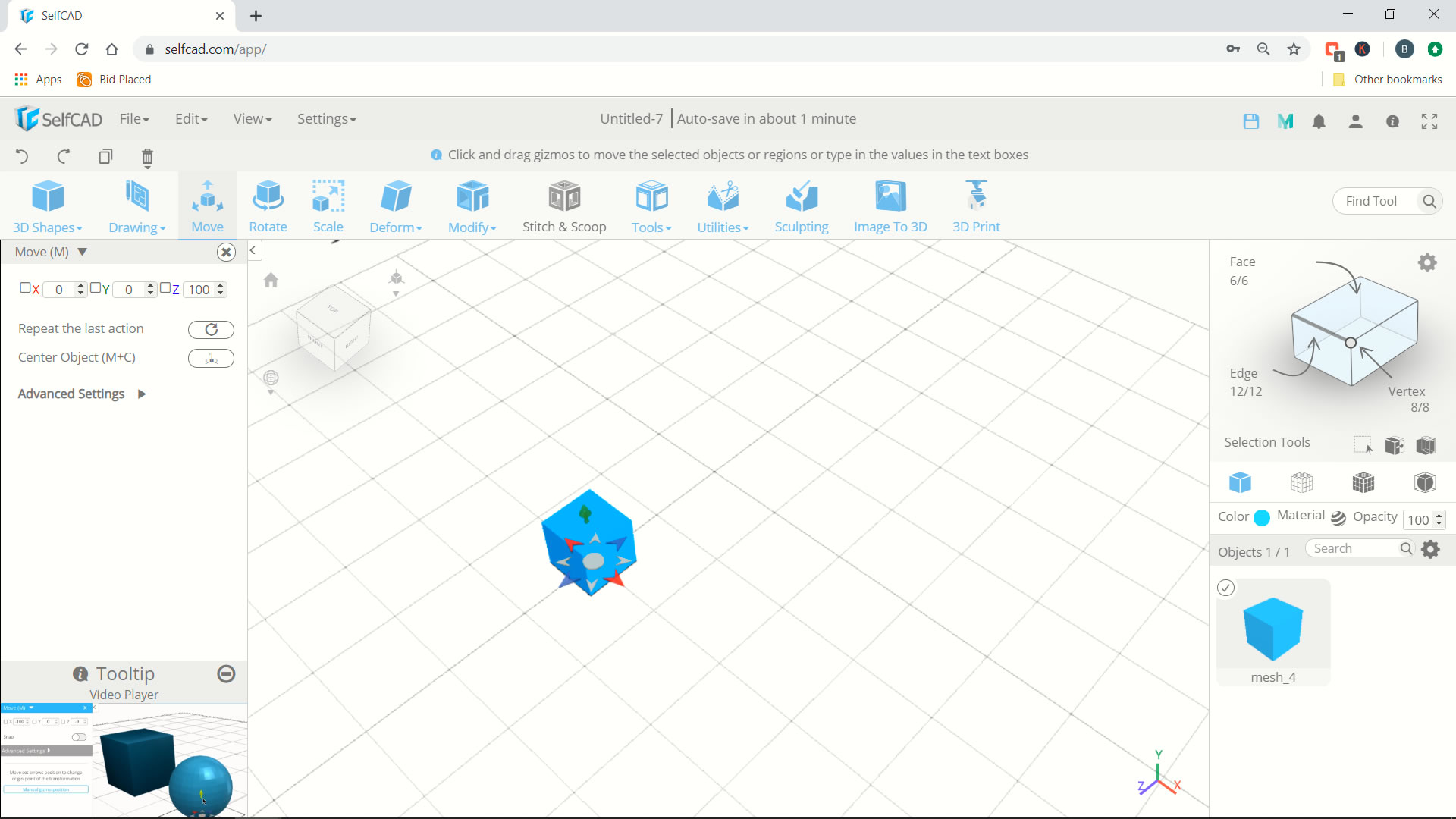
Task: Open the Settings menu
Action: coord(326,119)
